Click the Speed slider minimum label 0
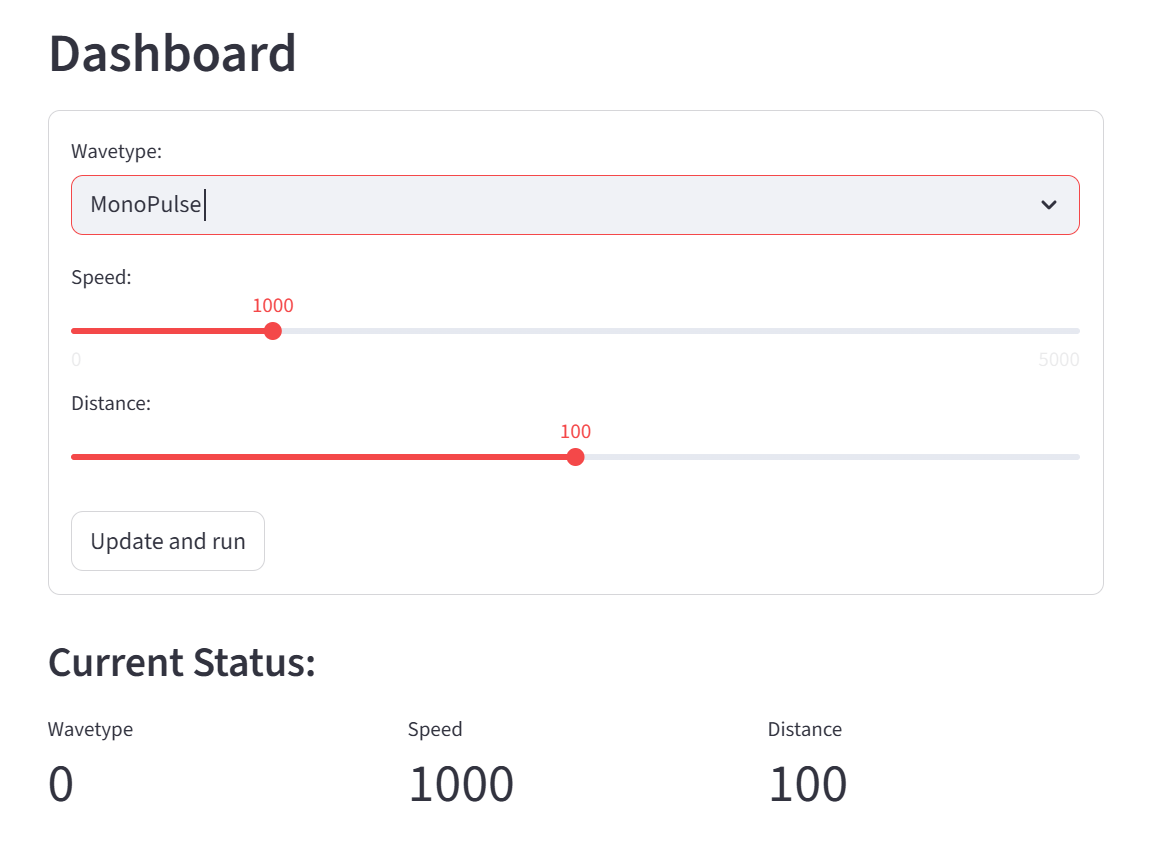The width and height of the screenshot is (1171, 855). [76, 360]
